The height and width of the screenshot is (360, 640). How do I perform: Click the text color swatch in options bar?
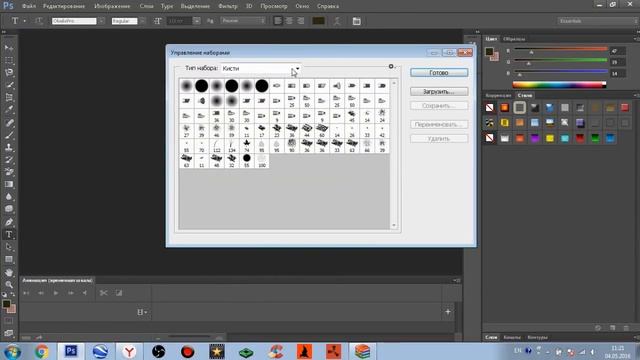coord(318,21)
